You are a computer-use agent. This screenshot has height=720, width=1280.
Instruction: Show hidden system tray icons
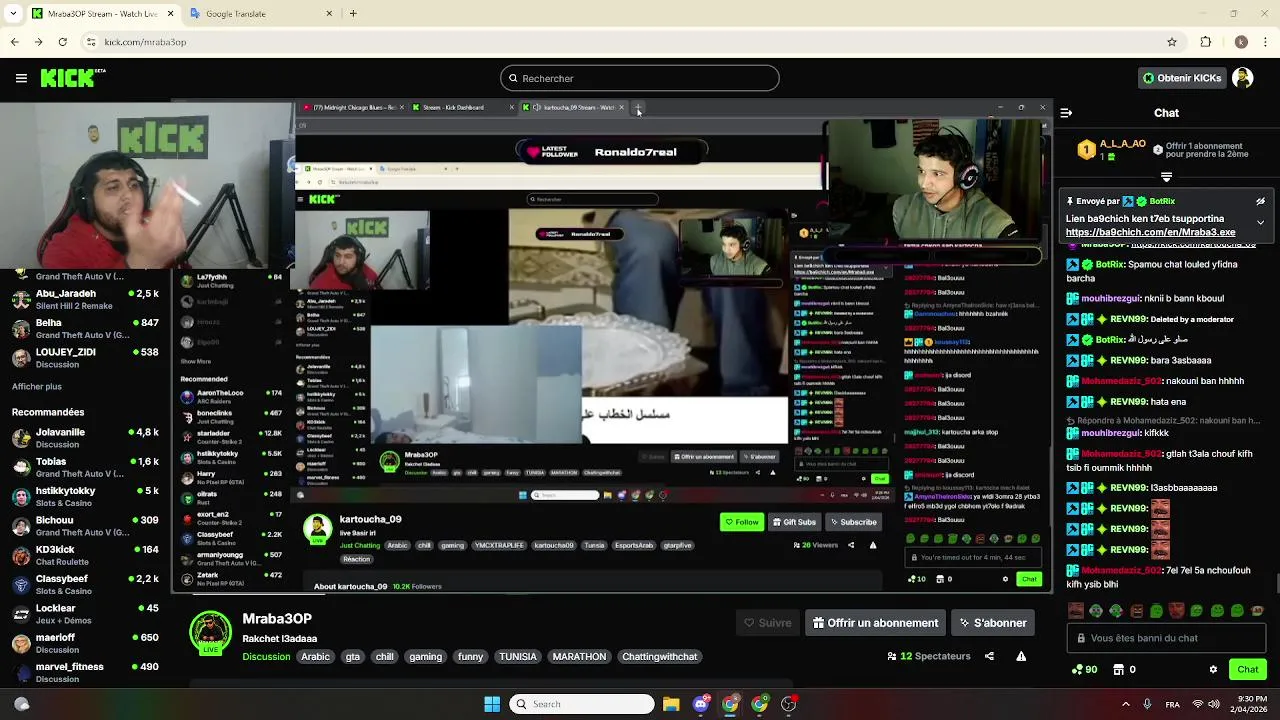(x=1126, y=704)
